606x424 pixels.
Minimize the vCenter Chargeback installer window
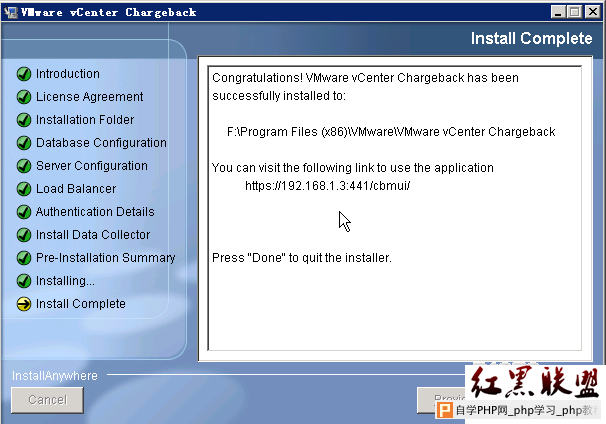(x=558, y=12)
